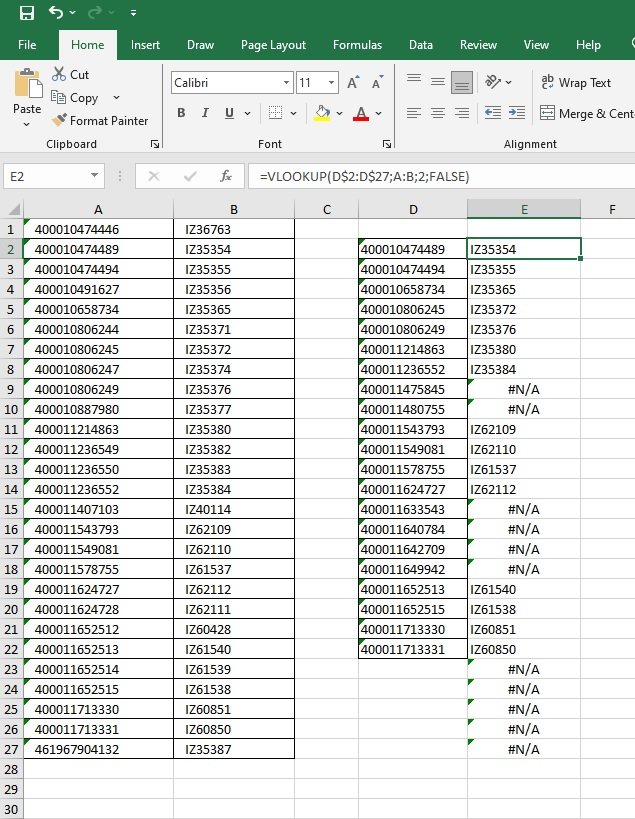Click Merge & Center button
635x819 pixels.
coord(587,113)
